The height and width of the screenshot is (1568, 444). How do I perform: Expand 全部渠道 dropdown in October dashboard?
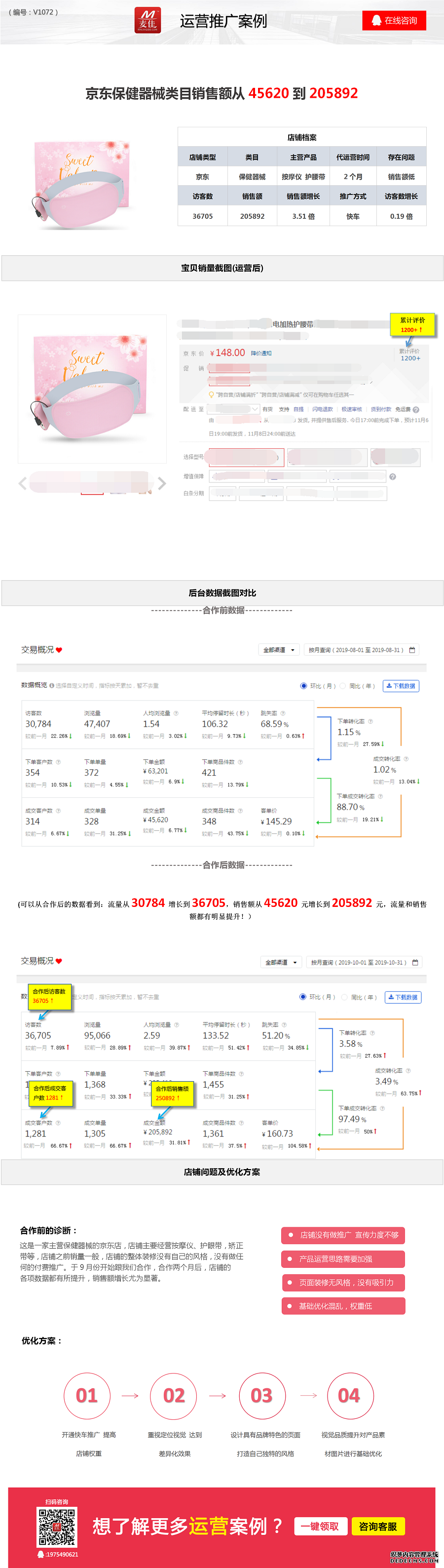pyautogui.click(x=281, y=962)
